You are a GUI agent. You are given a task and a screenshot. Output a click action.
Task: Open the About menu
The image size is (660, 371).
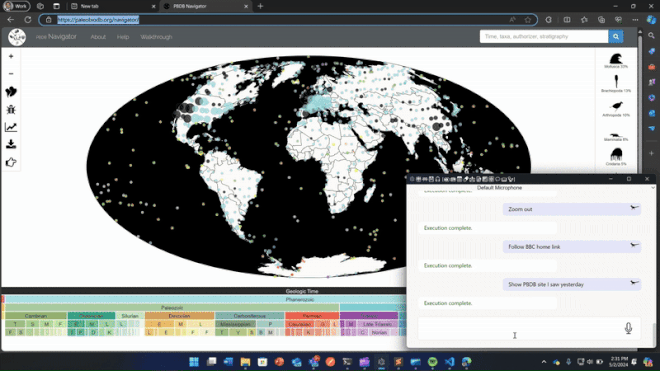98,37
